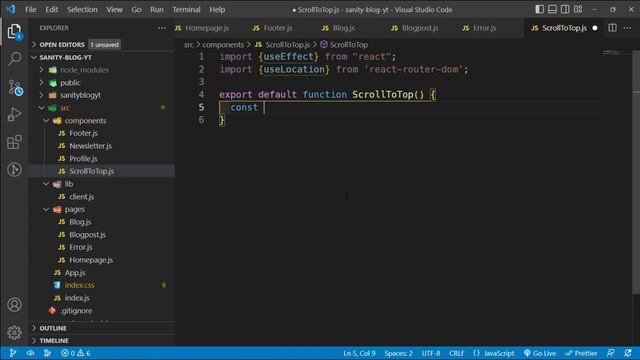640x360 pixels.
Task: Split the editor to the right
Action: coord(612,28)
